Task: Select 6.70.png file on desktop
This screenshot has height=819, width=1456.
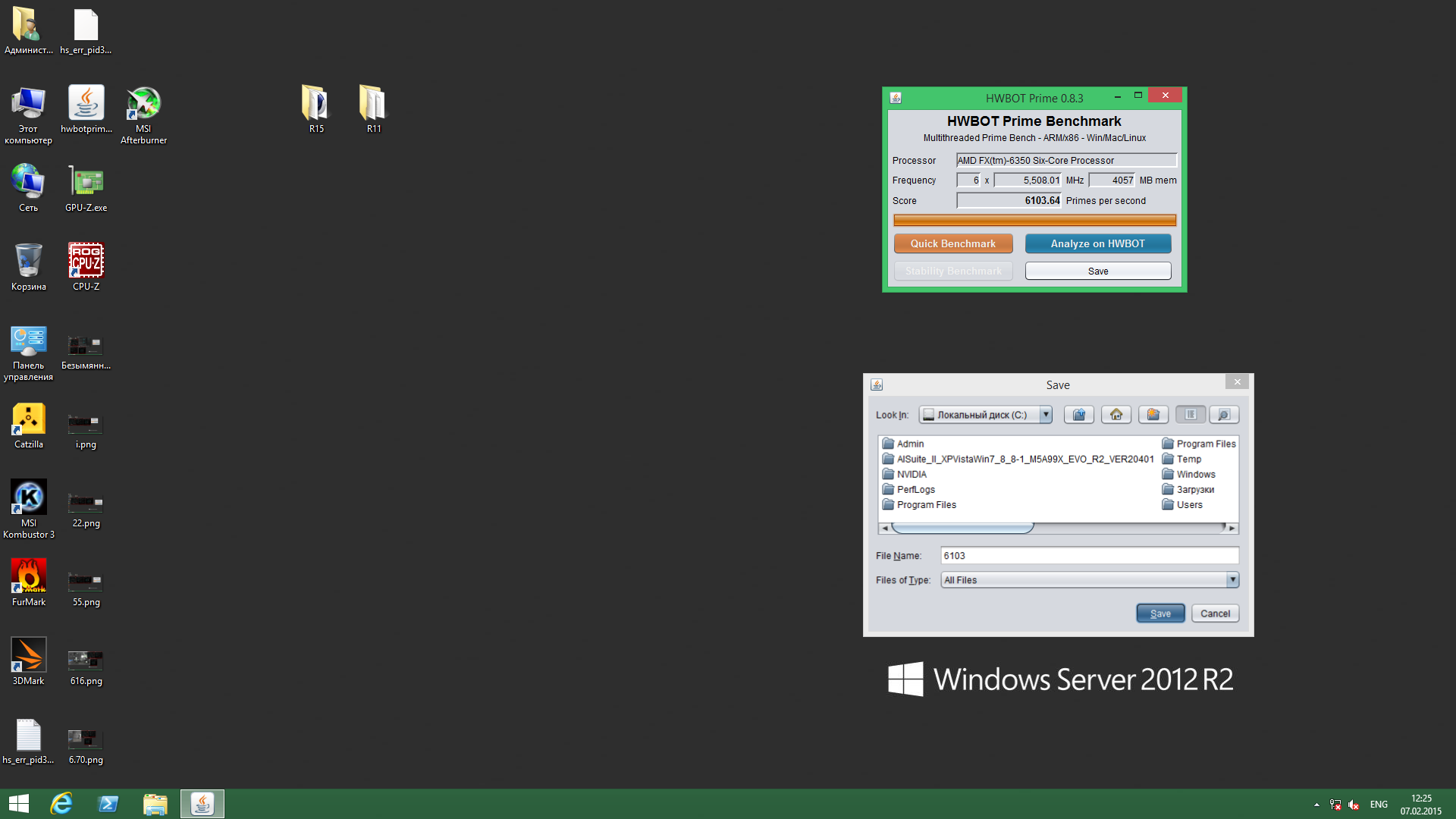Action: click(86, 747)
